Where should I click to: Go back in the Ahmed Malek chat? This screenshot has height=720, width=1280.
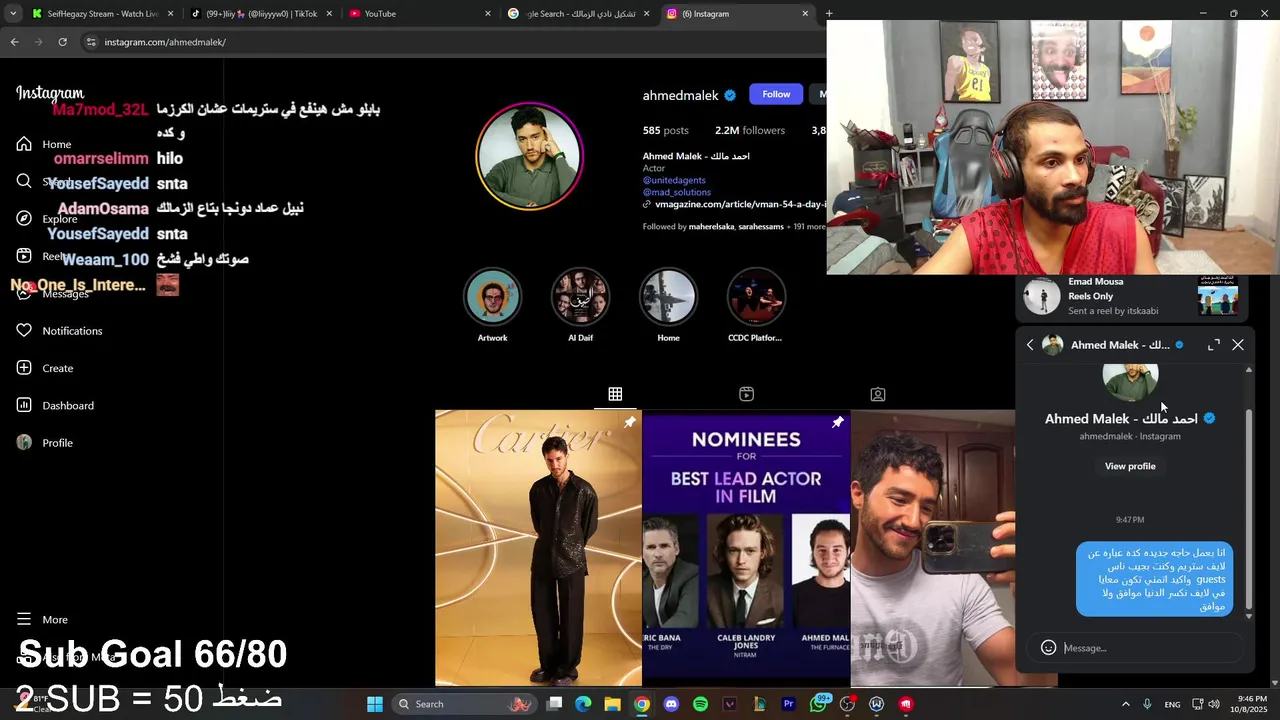tap(1030, 345)
